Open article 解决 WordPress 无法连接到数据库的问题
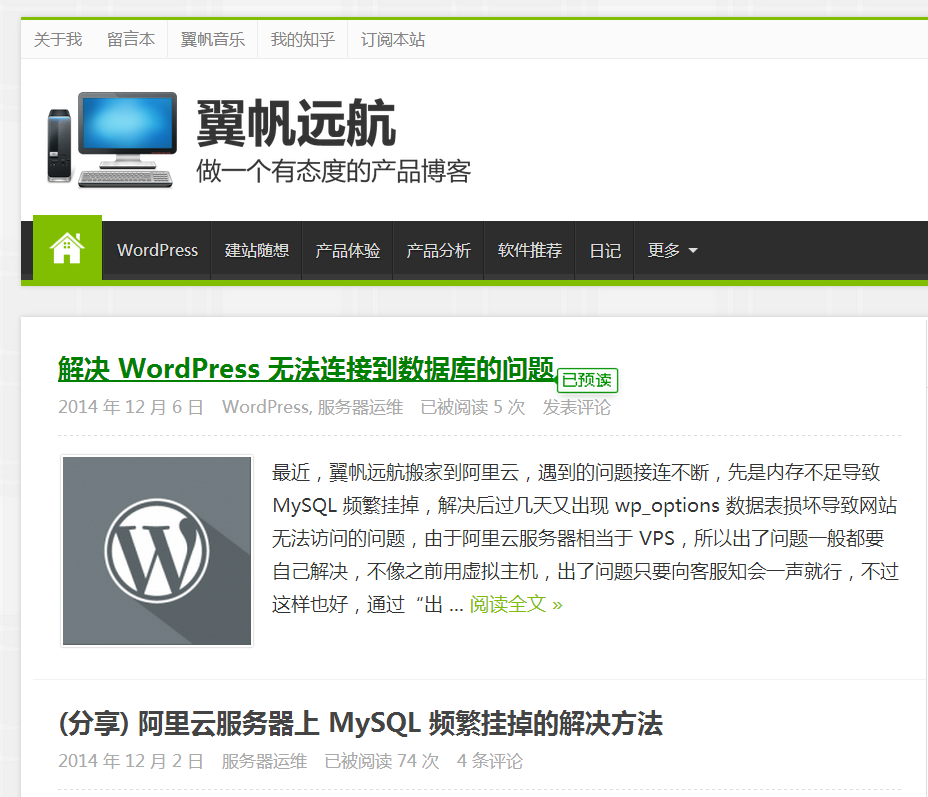Viewport: 928px width, 797px height. [307, 369]
